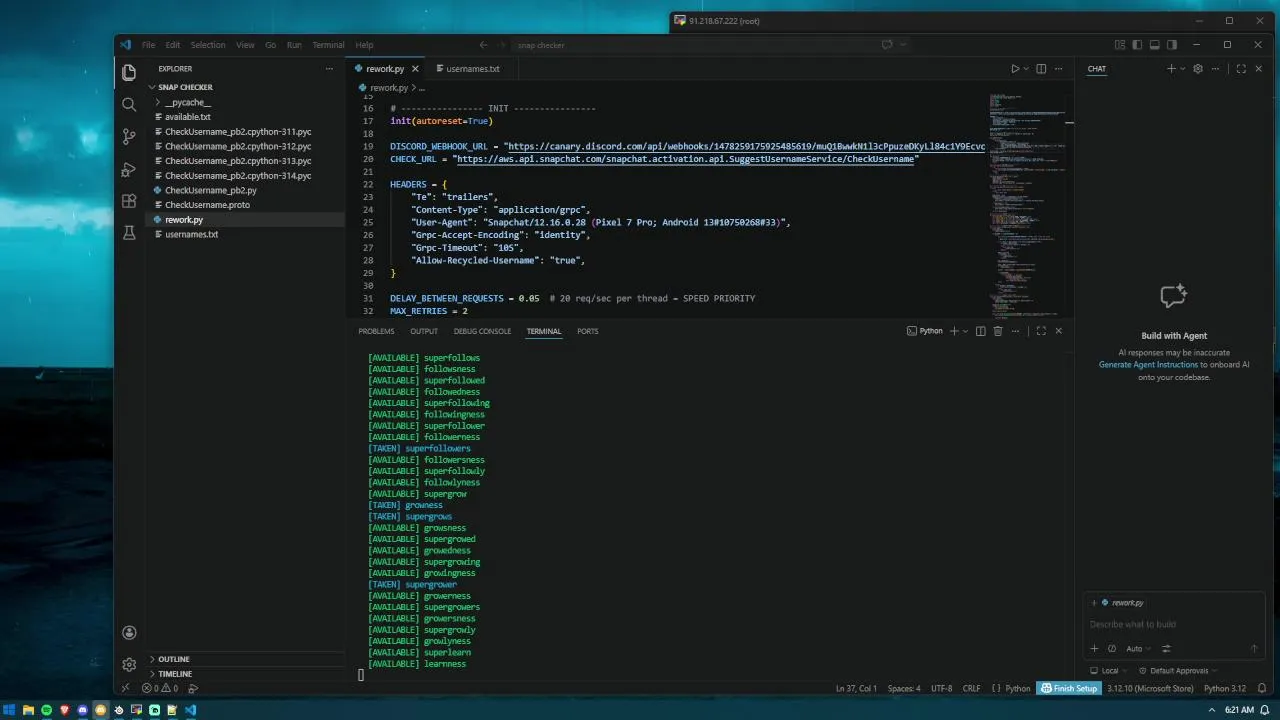Open Explorer Views and More Actions ellipsis
Image resolution: width=1280 pixels, height=720 pixels.
(x=329, y=69)
